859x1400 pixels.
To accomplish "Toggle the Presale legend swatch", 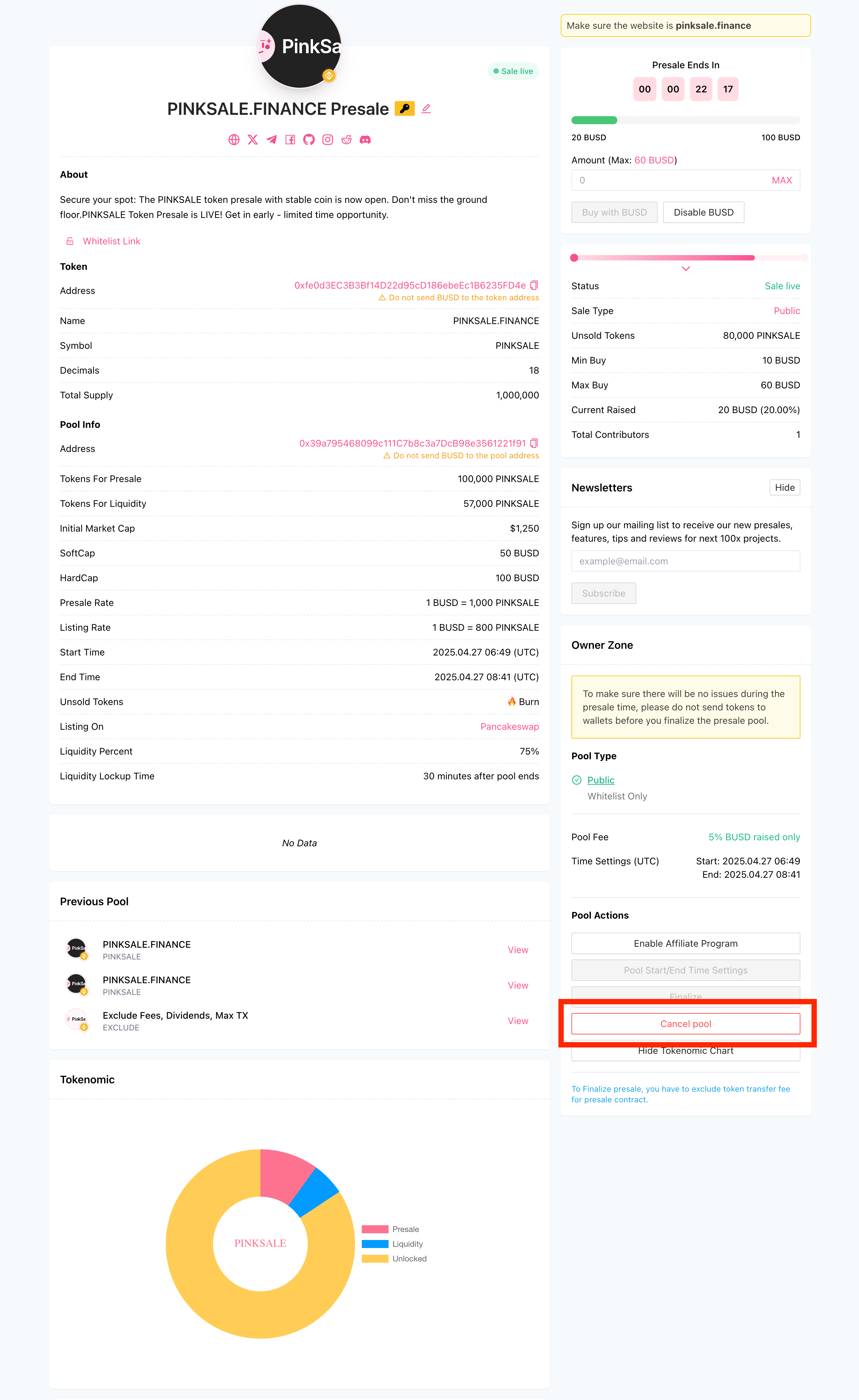I will coord(375,1229).
